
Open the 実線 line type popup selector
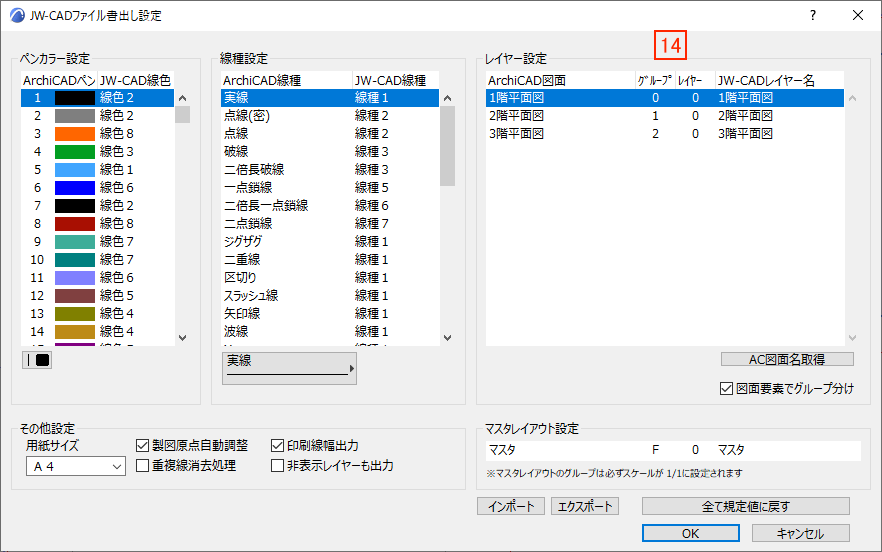click(x=289, y=368)
